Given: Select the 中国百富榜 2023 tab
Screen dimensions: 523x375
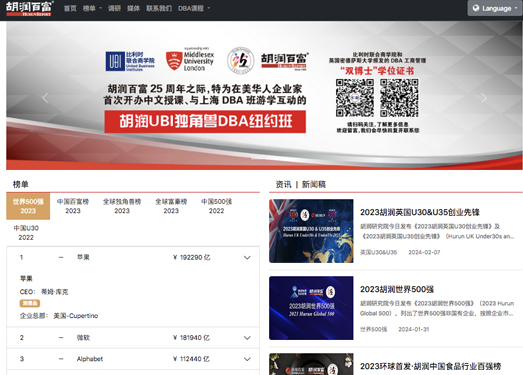Looking at the screenshot, I should click(x=73, y=206).
